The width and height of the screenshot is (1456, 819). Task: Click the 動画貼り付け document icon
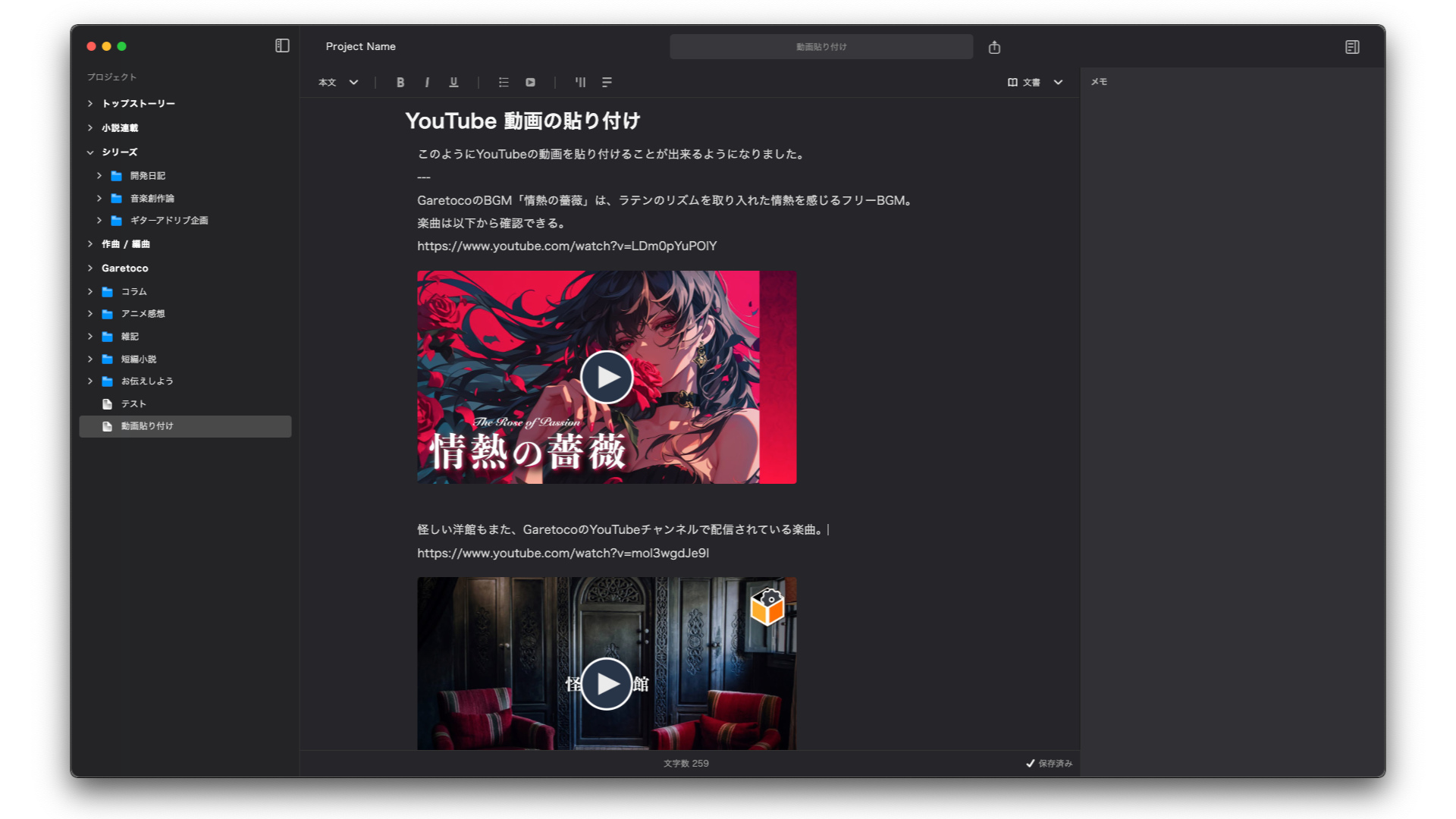pyautogui.click(x=107, y=426)
